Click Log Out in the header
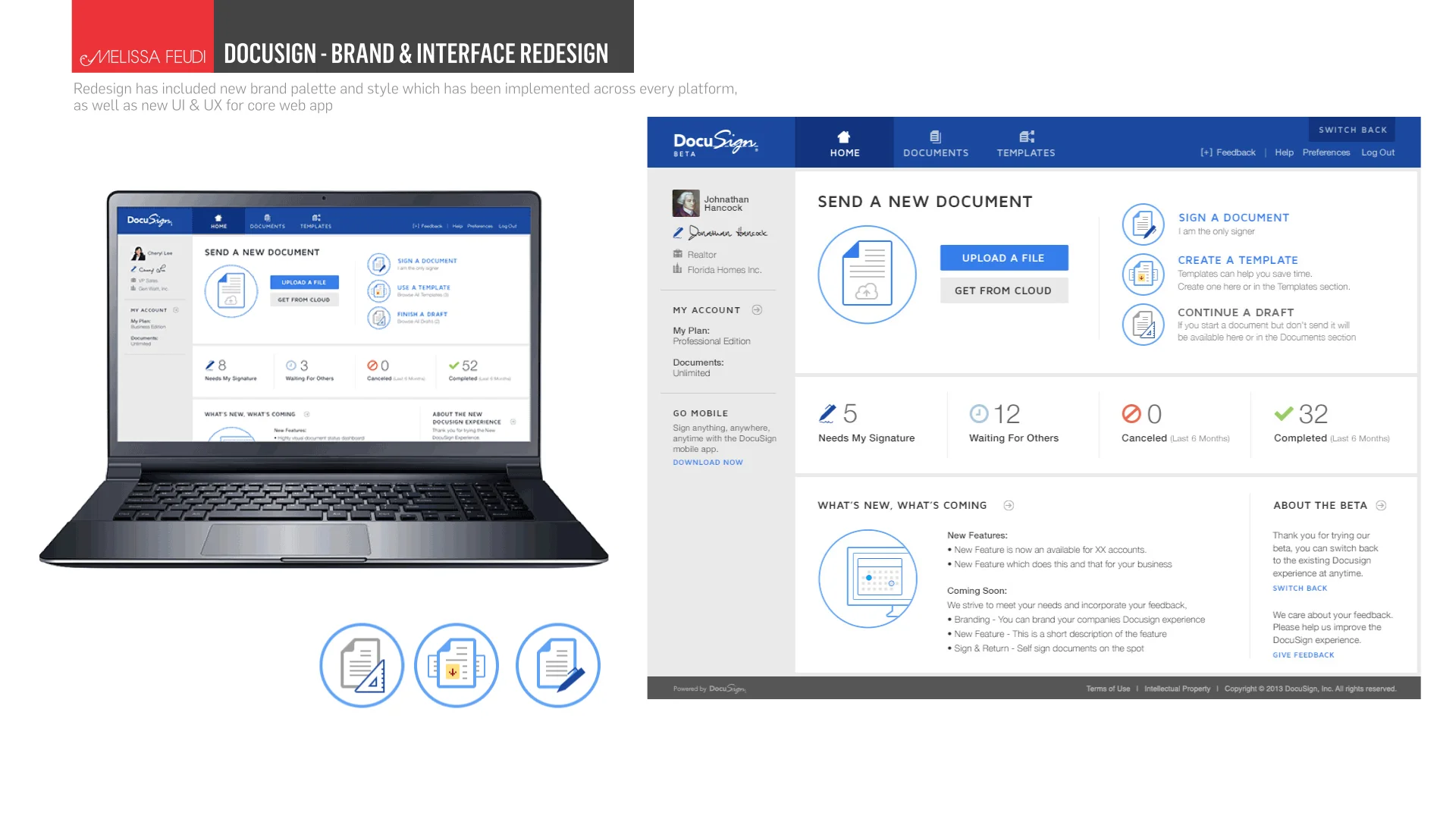Image resolution: width=1456 pixels, height=819 pixels. [1378, 152]
